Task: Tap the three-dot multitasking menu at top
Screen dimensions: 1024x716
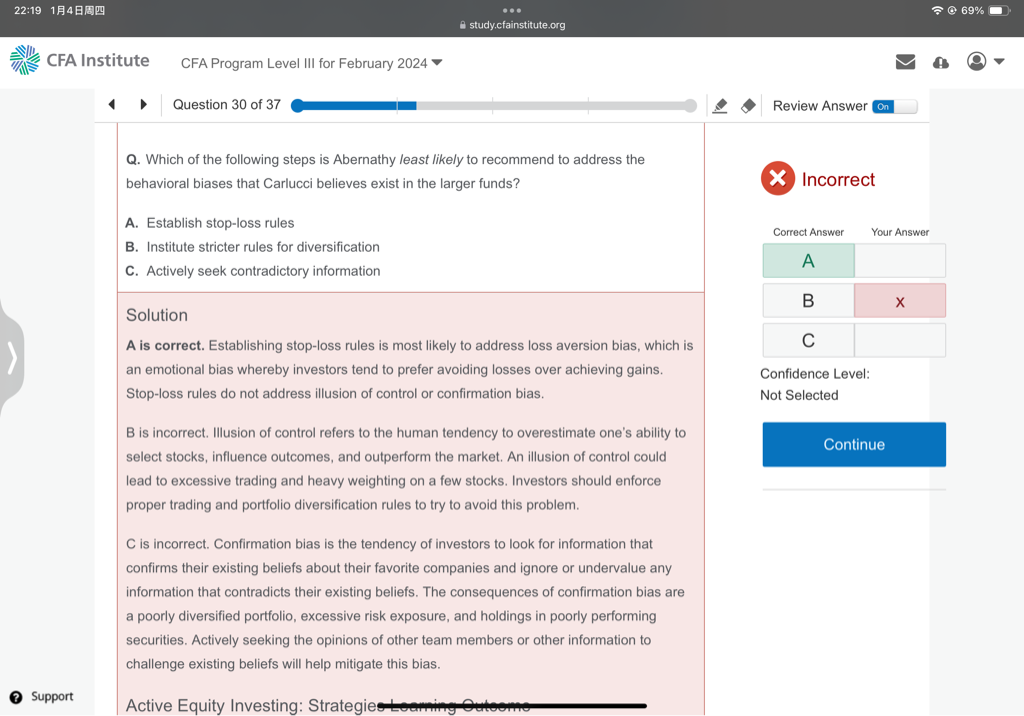Action: [x=512, y=11]
